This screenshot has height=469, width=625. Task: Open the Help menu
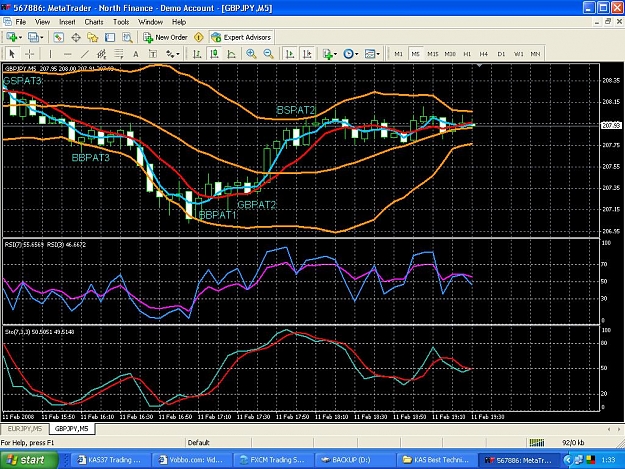click(179, 22)
